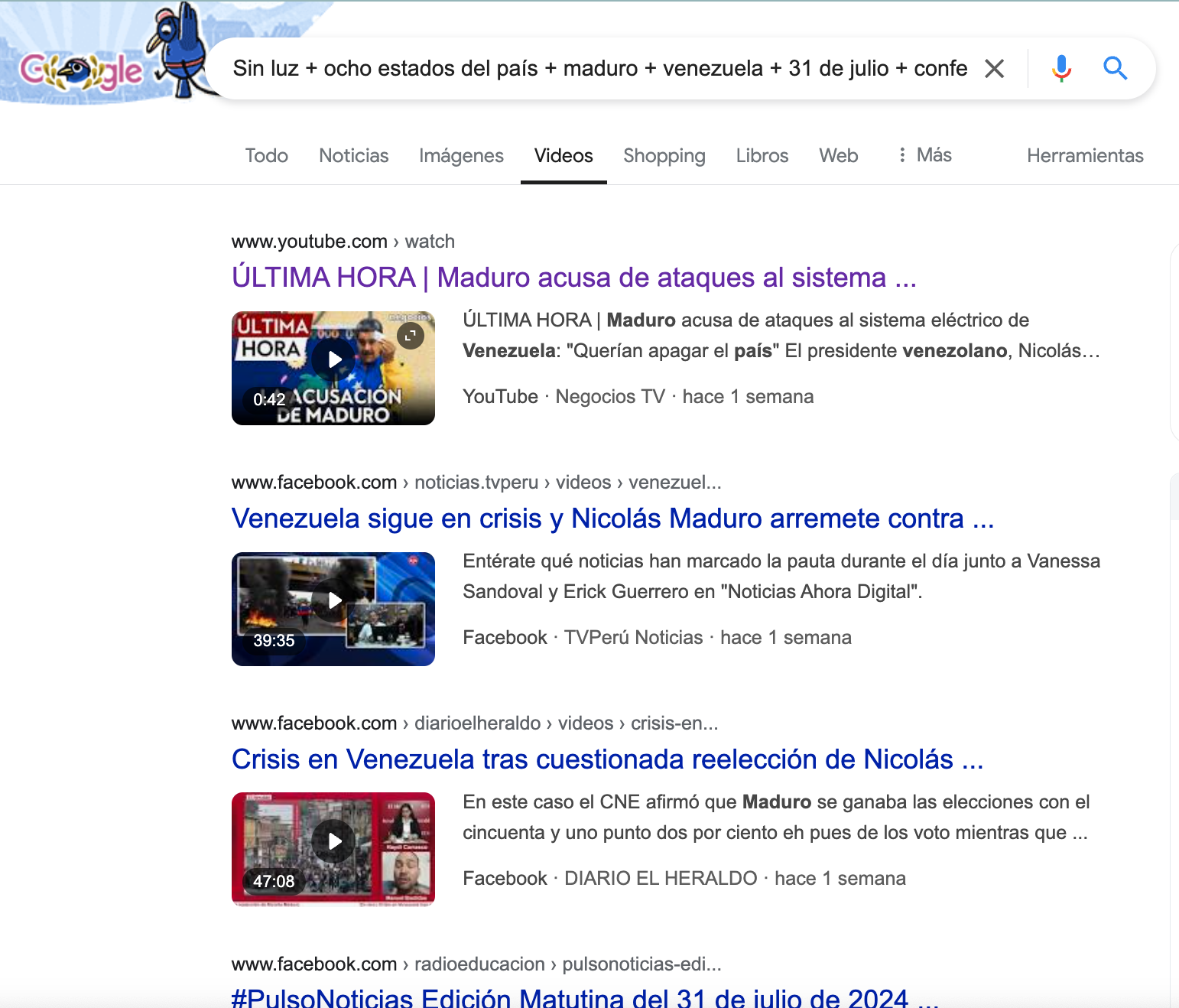The height and width of the screenshot is (1008, 1179).
Task: Open the Web results tab
Action: tap(838, 156)
